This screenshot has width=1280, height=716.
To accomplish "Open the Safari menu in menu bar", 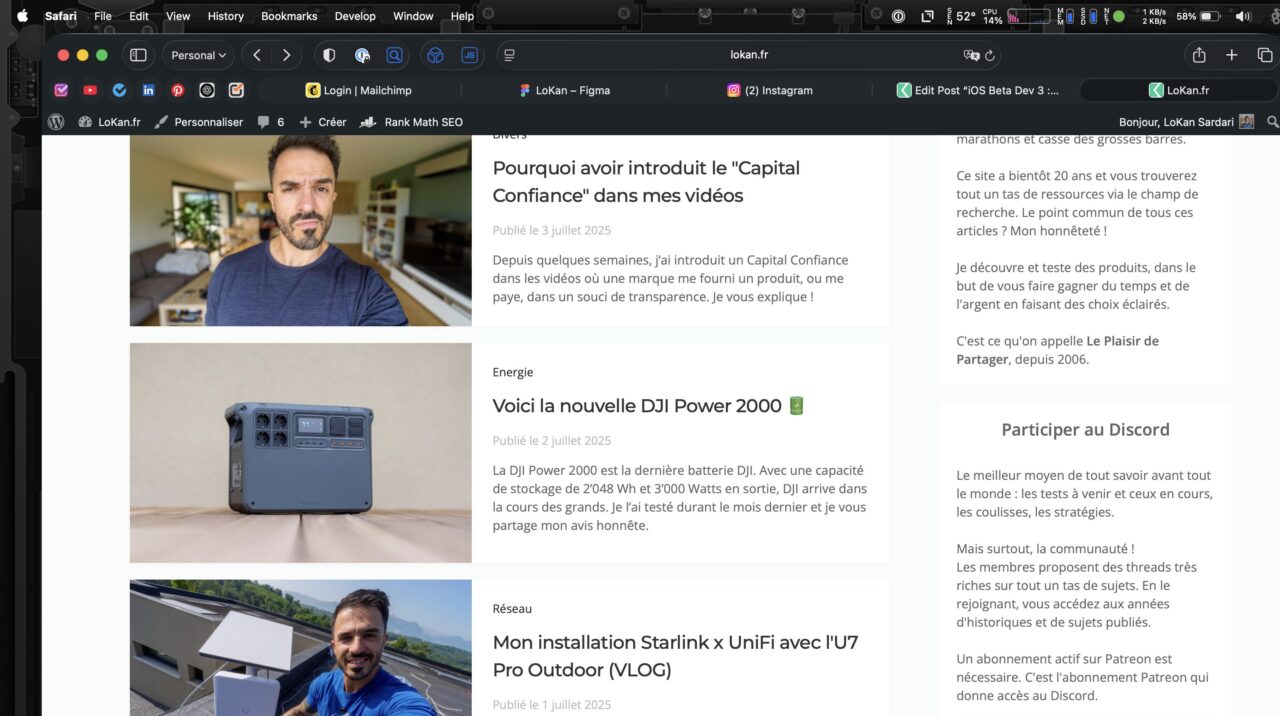I will point(61,16).
